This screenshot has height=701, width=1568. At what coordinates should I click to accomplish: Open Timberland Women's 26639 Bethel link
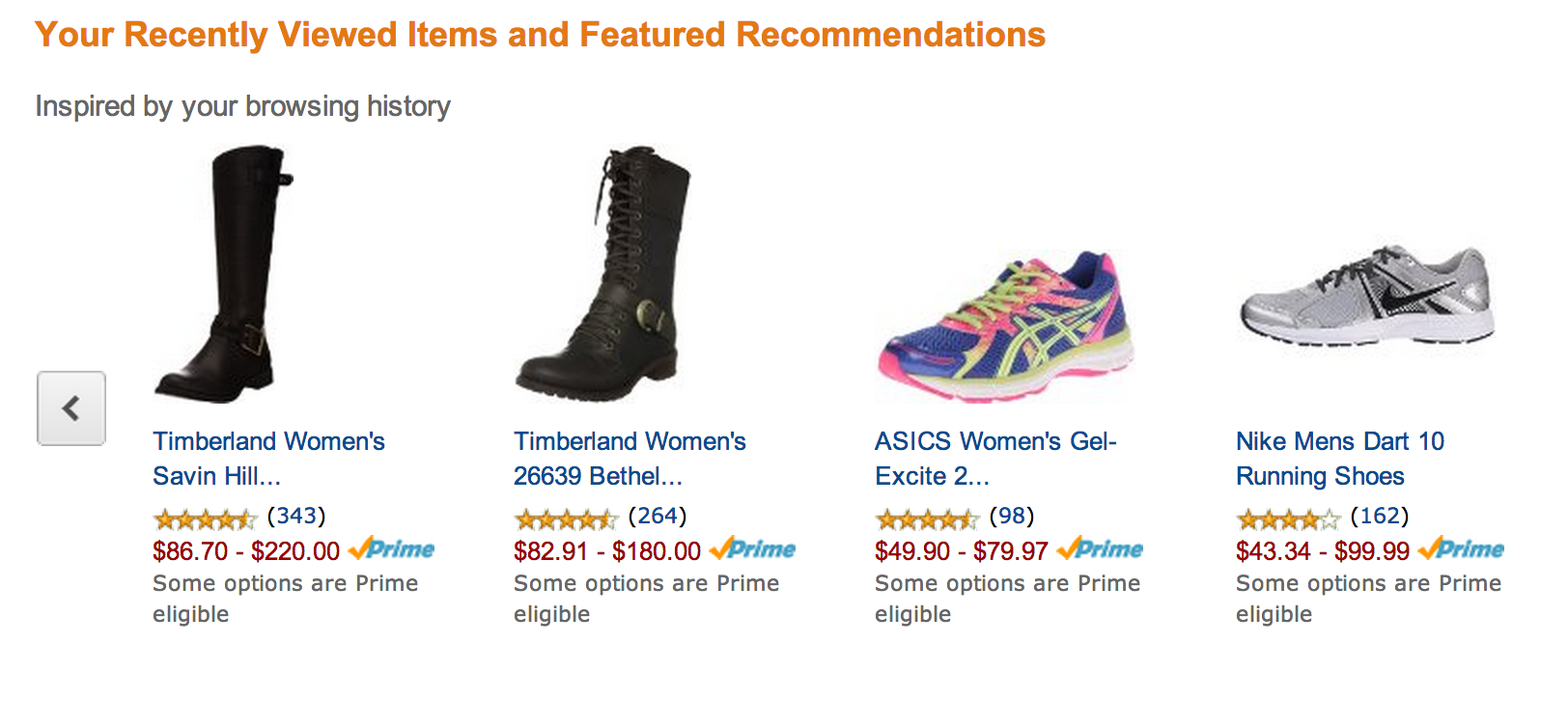[630, 459]
